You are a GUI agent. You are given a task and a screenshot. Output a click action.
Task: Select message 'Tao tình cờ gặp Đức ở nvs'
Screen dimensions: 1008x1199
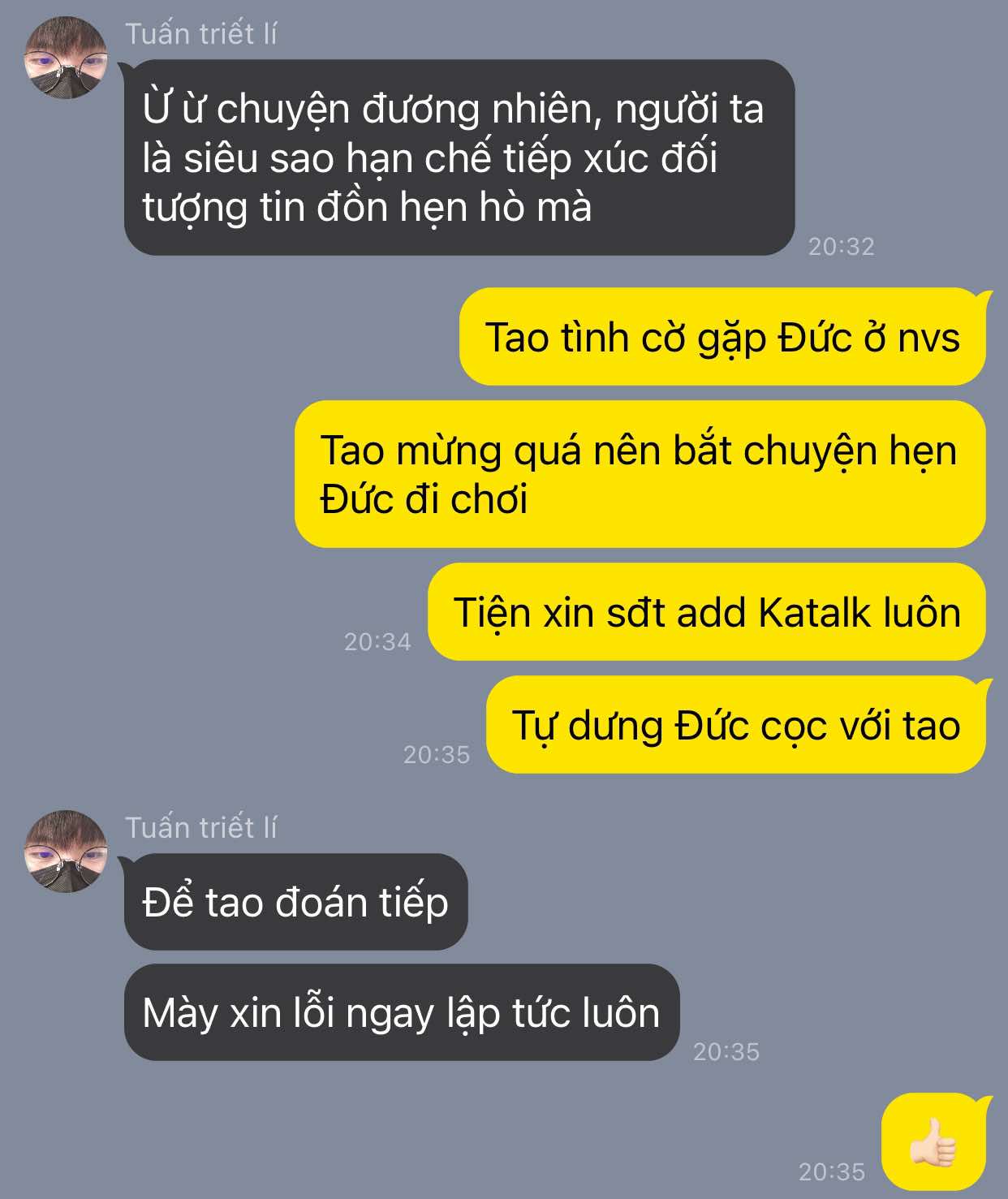pyautogui.click(x=722, y=337)
